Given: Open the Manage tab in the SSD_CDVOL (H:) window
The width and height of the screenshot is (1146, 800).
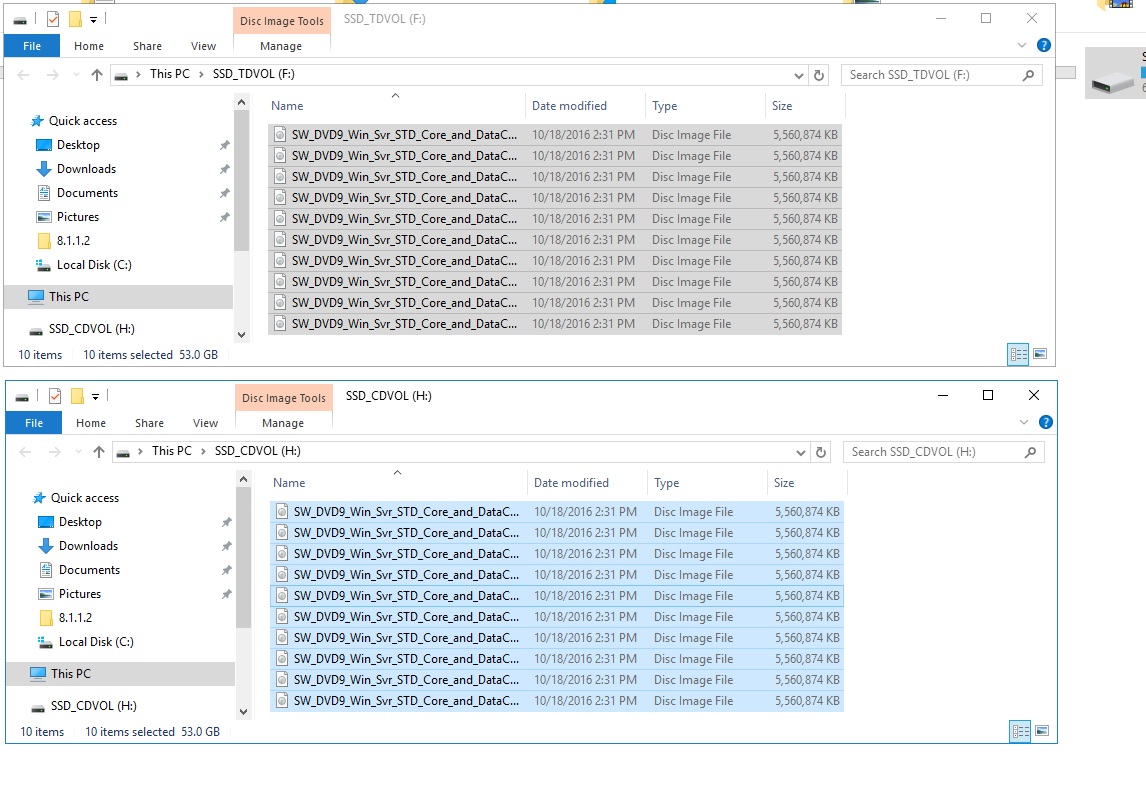Looking at the screenshot, I should click(x=283, y=423).
